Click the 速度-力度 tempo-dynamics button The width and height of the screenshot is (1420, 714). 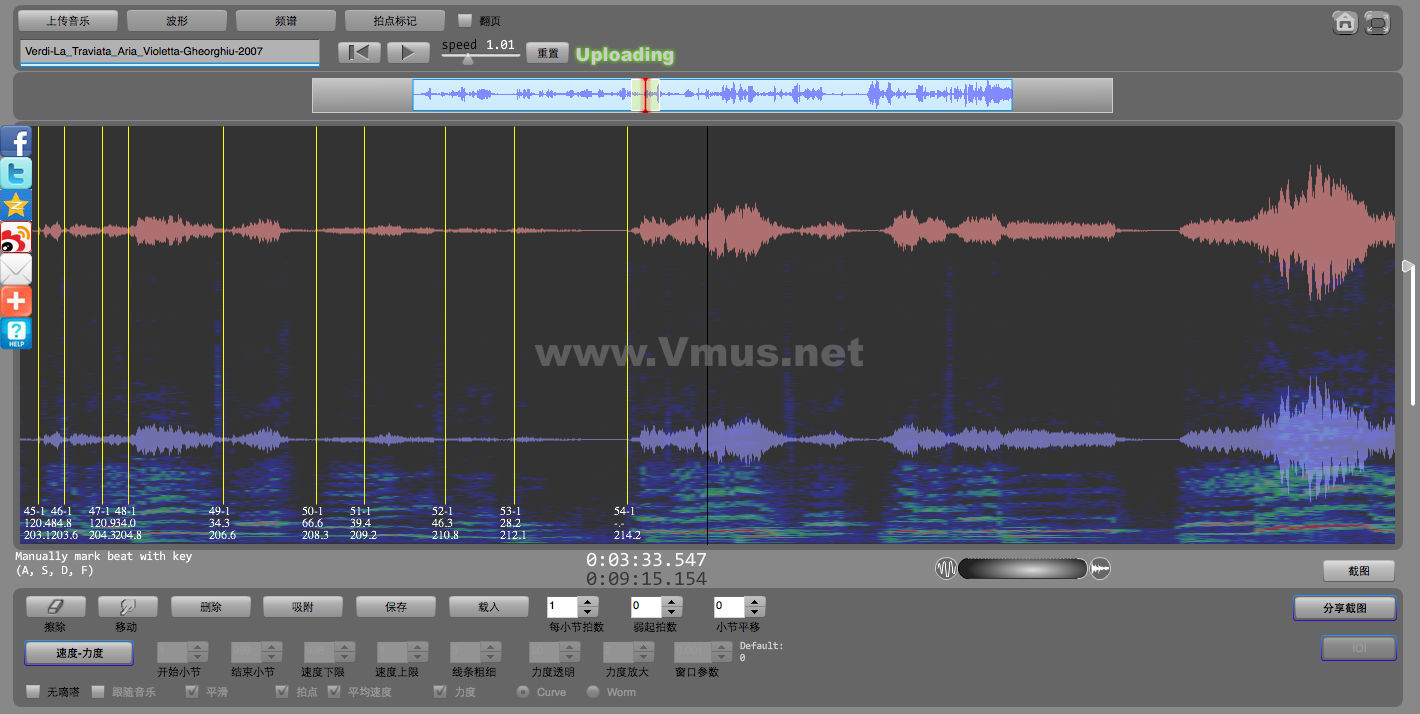(x=79, y=653)
